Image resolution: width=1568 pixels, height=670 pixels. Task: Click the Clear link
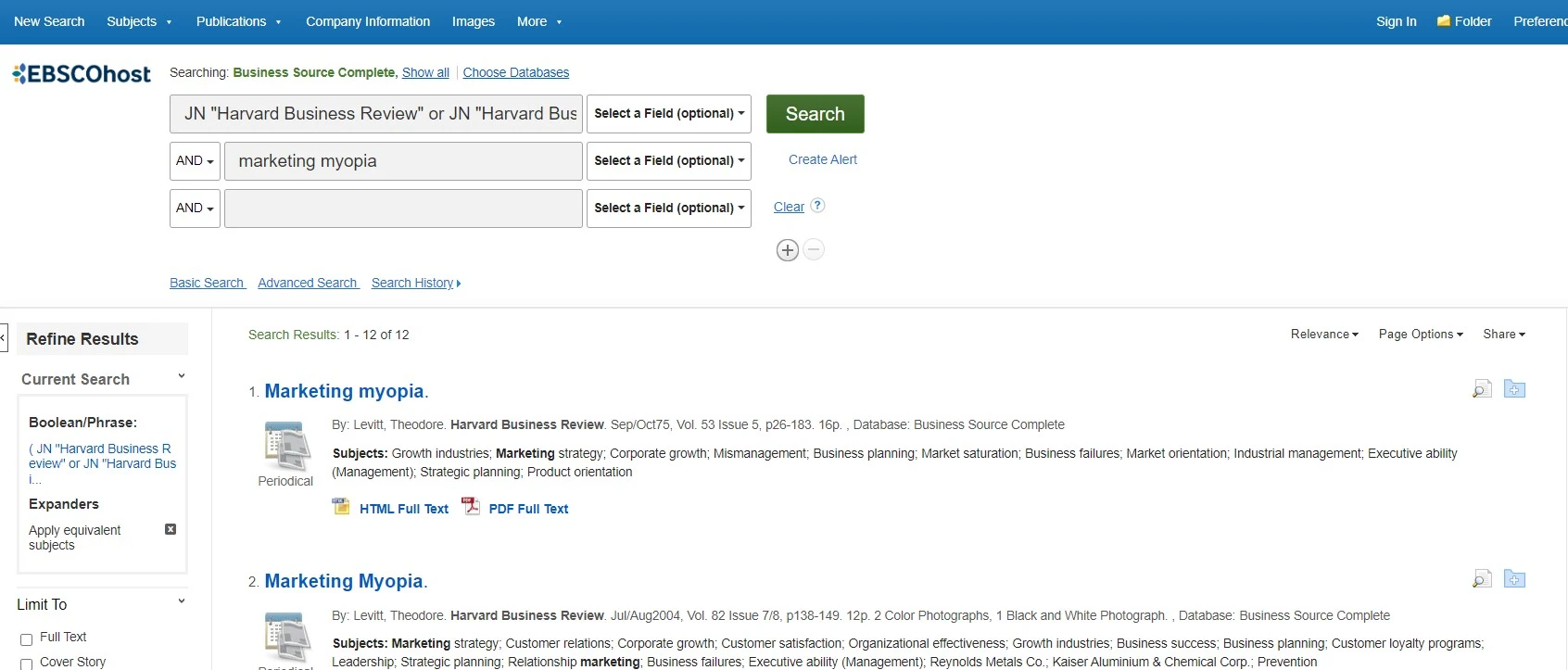[x=789, y=207]
